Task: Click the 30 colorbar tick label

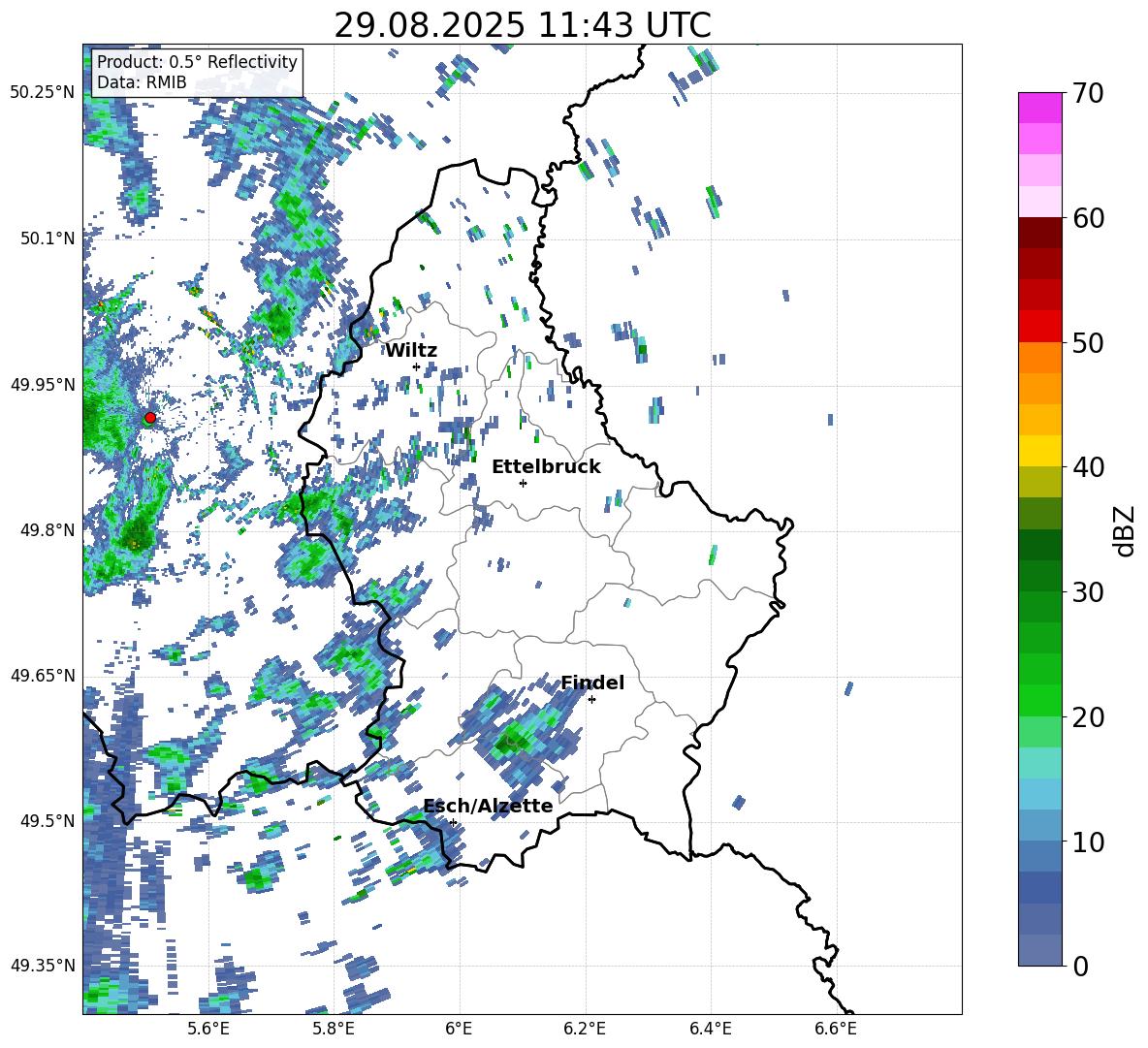Action: [x=1088, y=592]
